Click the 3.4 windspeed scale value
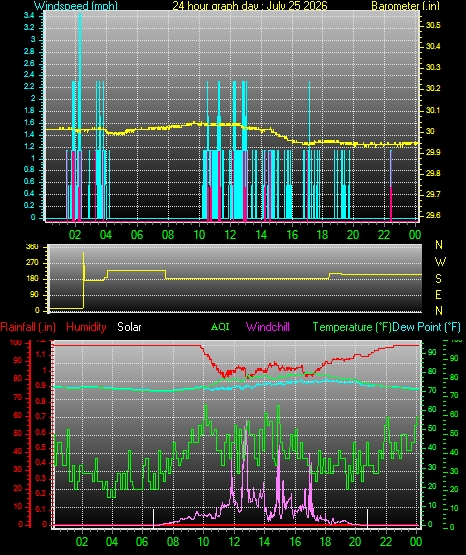The height and width of the screenshot is (555, 466). (x=29, y=15)
